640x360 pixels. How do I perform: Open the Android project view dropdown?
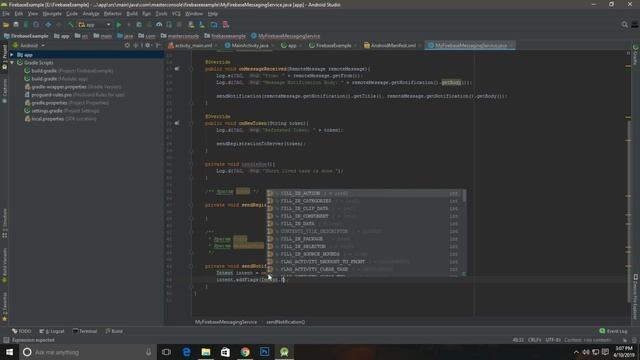pyautogui.click(x=29, y=45)
